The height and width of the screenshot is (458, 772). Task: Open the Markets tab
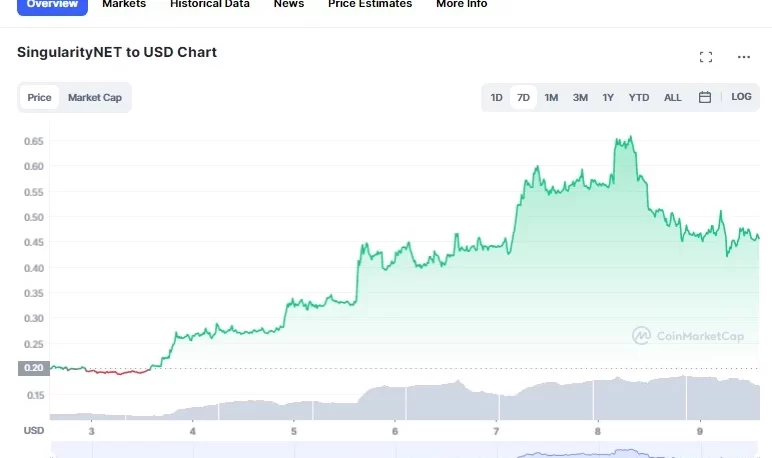[124, 4]
